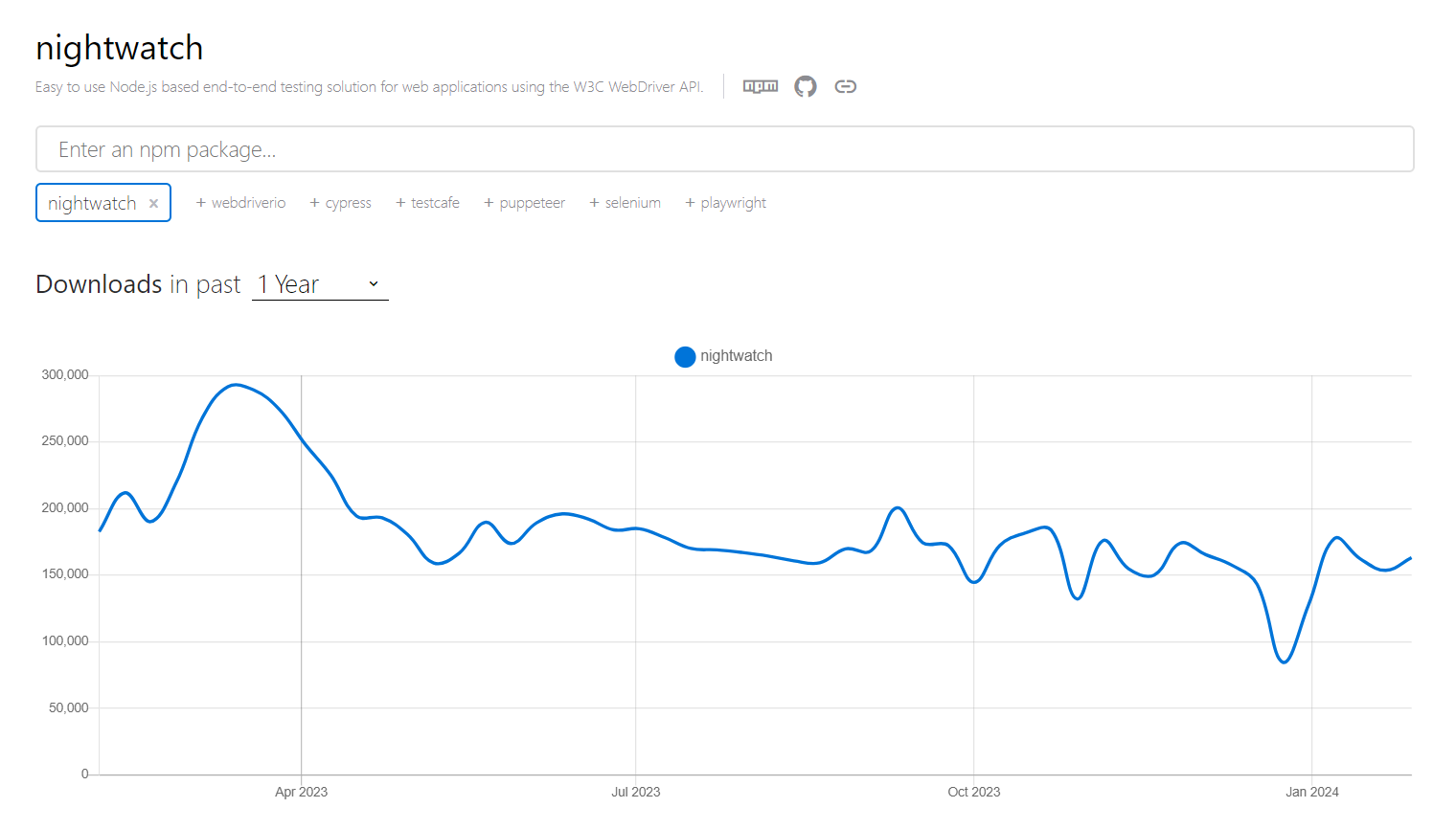1456x830 pixels.
Task: Click the blue nightwatch legend dot
Action: (685, 356)
